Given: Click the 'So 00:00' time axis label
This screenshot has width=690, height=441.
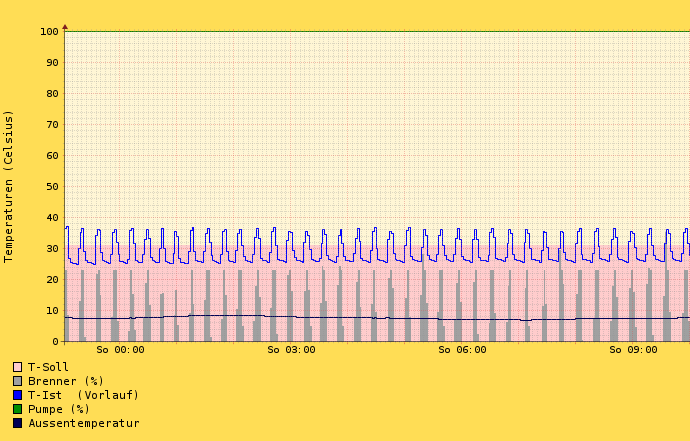Looking at the screenshot, I should 120,350.
